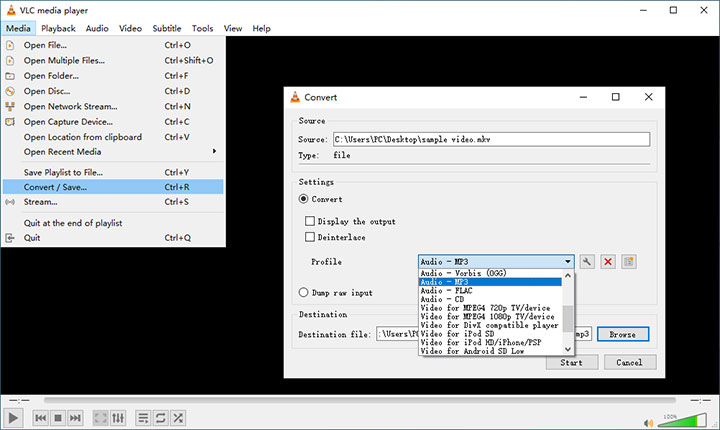The width and height of the screenshot is (720, 430).
Task: Open the Profile dropdown combo box
Action: click(x=496, y=261)
